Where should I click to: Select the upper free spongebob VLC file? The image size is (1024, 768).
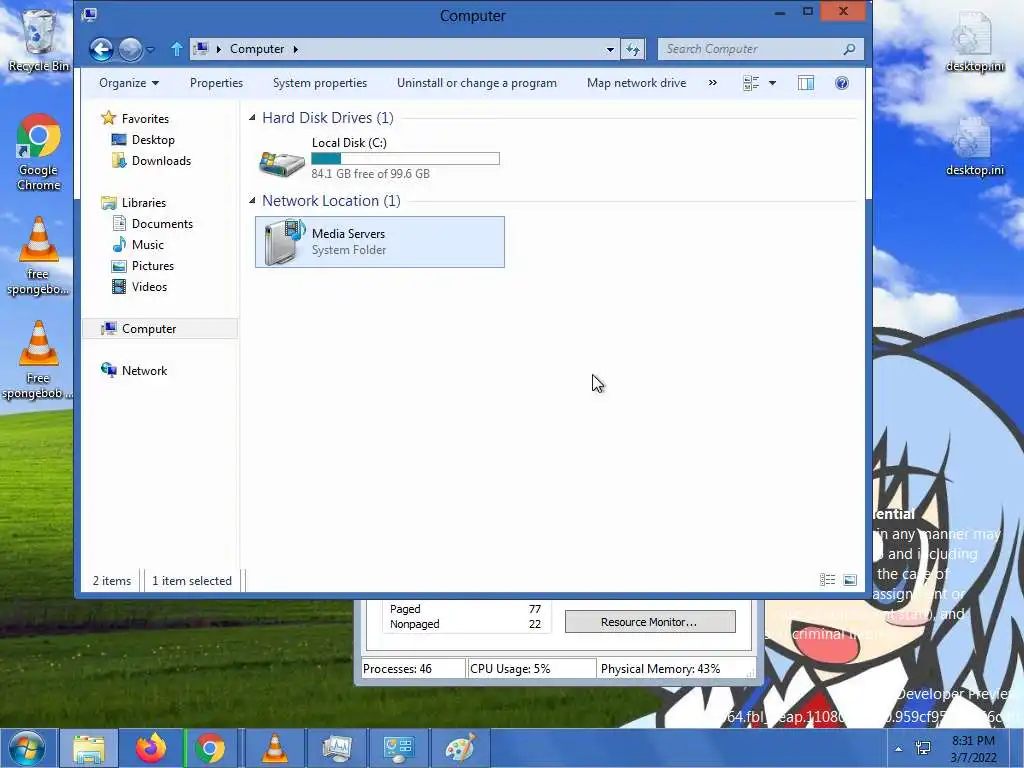tap(39, 256)
